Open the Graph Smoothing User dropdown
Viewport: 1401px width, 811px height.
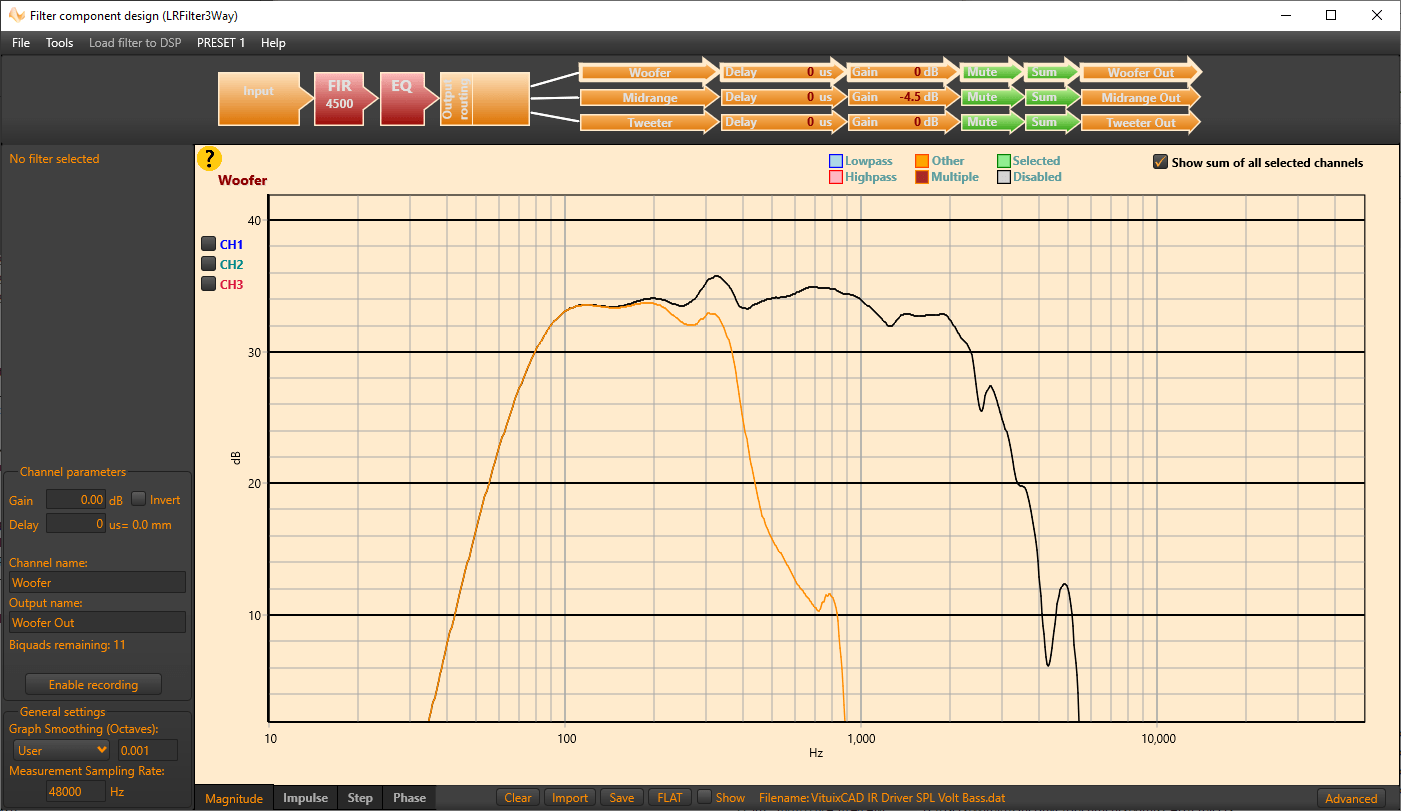(61, 750)
